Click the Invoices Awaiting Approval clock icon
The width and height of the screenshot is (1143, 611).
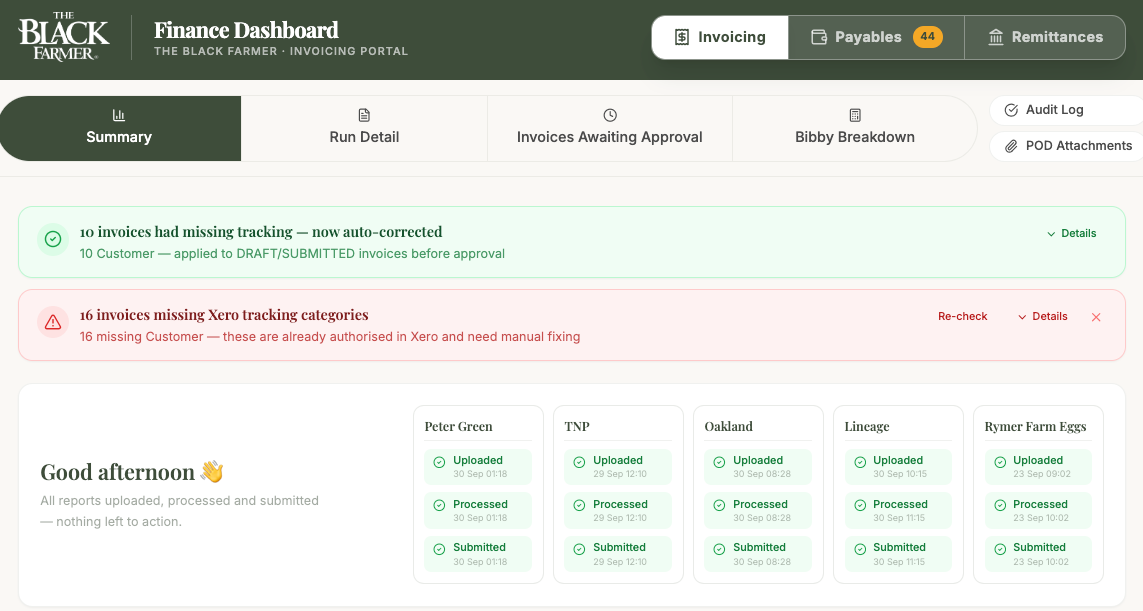click(x=610, y=115)
